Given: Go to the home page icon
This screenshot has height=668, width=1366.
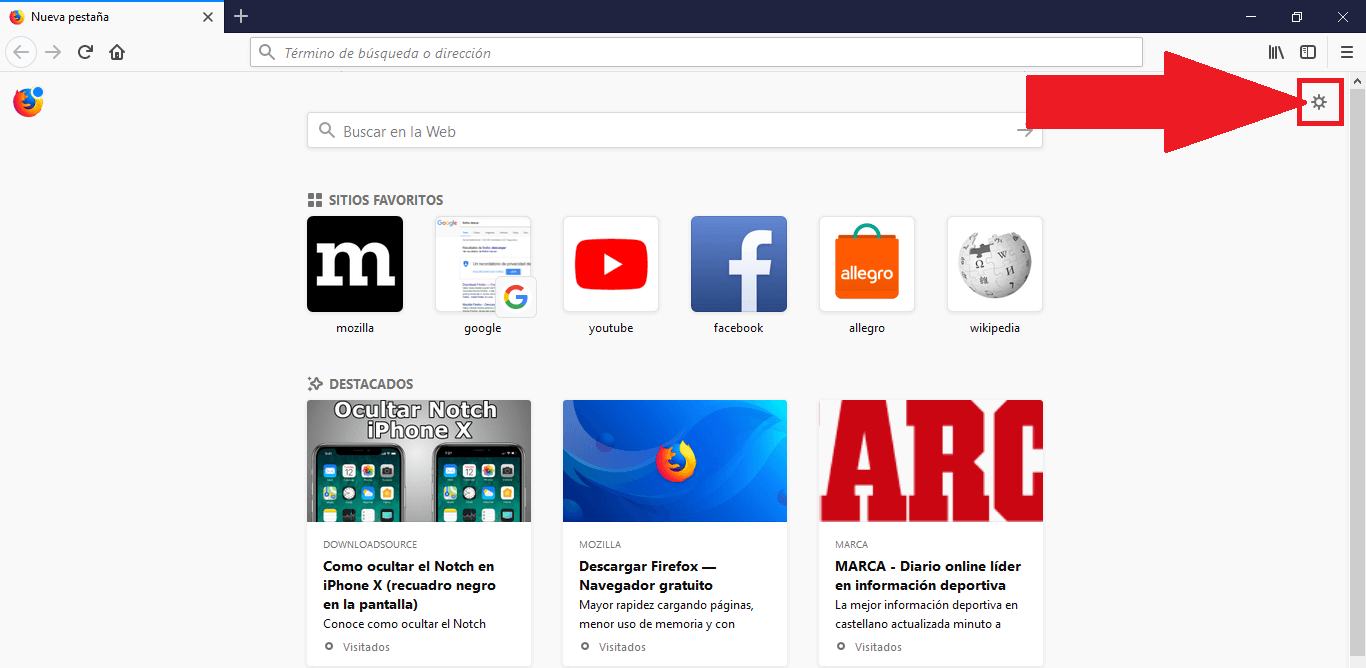Looking at the screenshot, I should tap(117, 52).
